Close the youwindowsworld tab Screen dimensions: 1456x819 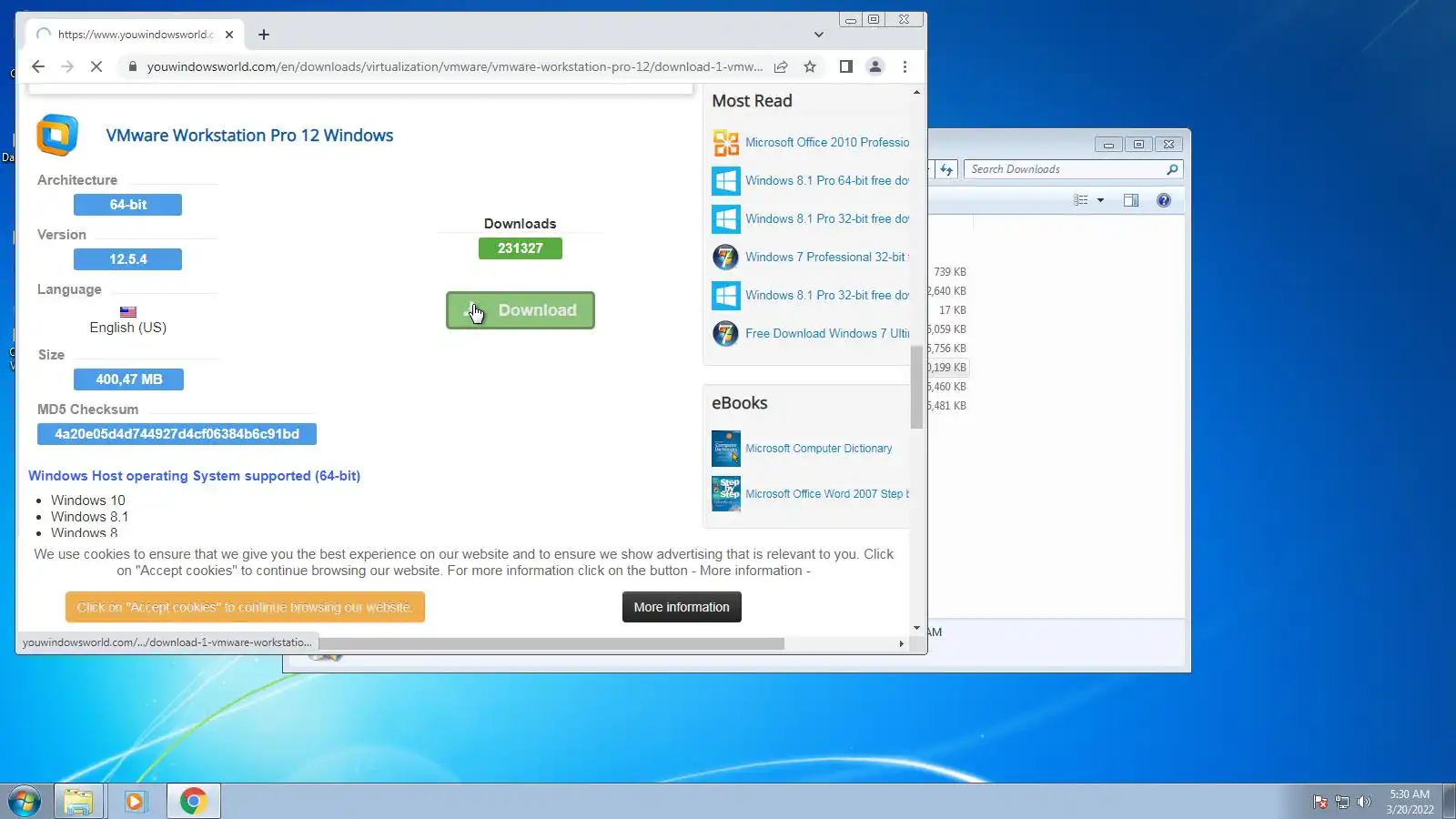tap(229, 35)
